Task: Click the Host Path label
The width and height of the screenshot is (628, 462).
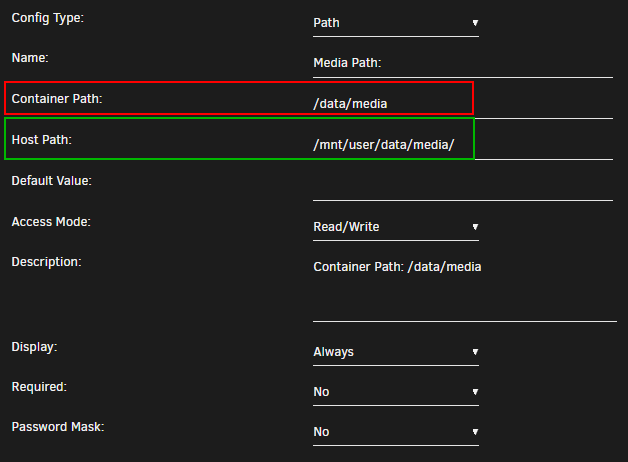Action: pyautogui.click(x=41, y=139)
